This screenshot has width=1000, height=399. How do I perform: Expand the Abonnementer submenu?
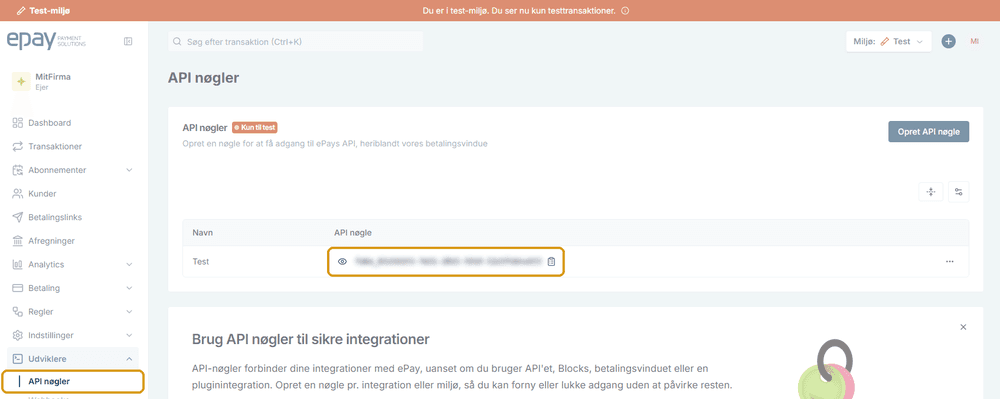coord(129,170)
